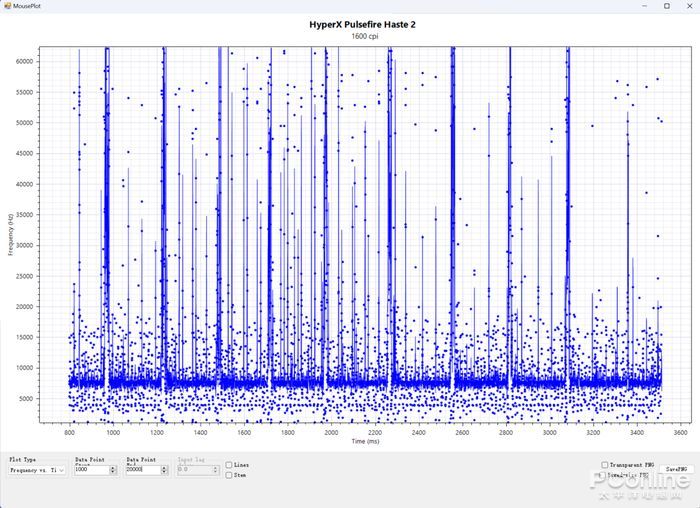Open the Plot Type dropdown
Image resolution: width=700 pixels, height=508 pixels.
pyautogui.click(x=37, y=470)
